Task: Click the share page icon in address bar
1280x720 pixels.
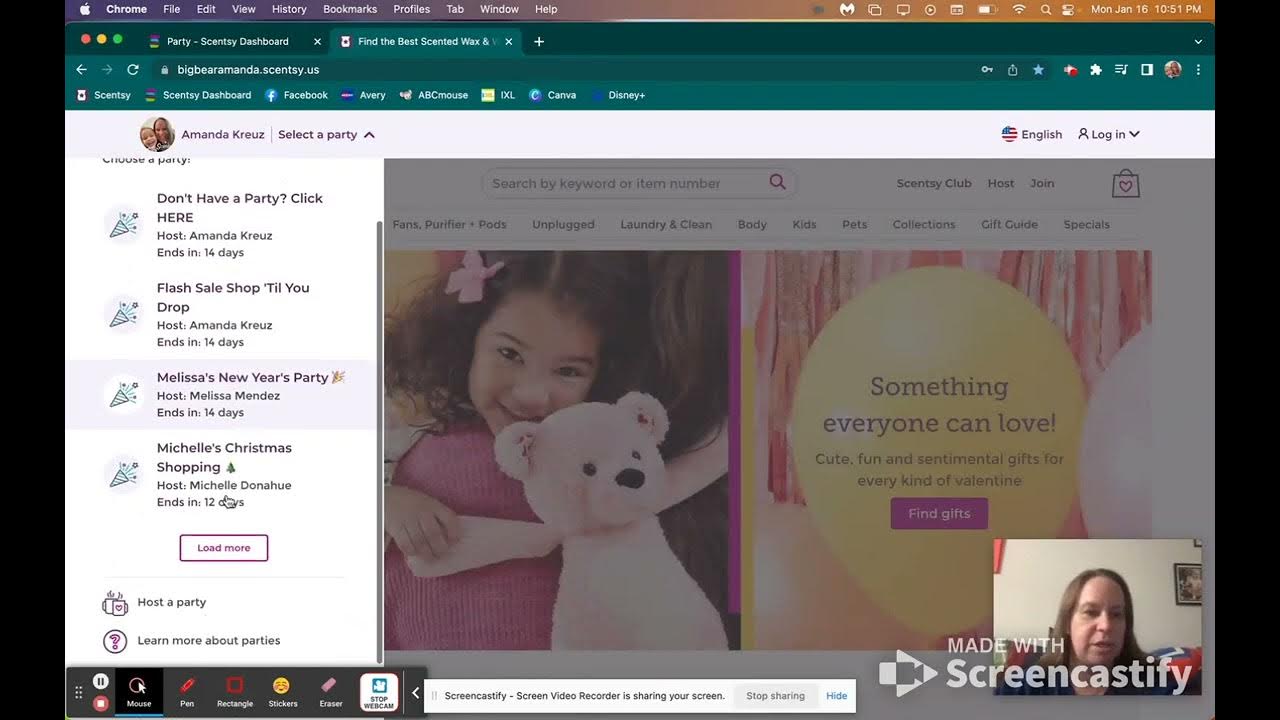Action: [x=1012, y=70]
